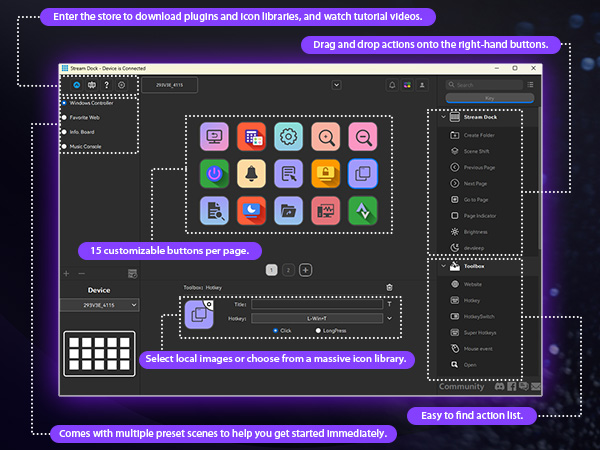Image resolution: width=600 pixels, height=450 pixels.
Task: Select the red night mode monitor key
Action: point(251,210)
